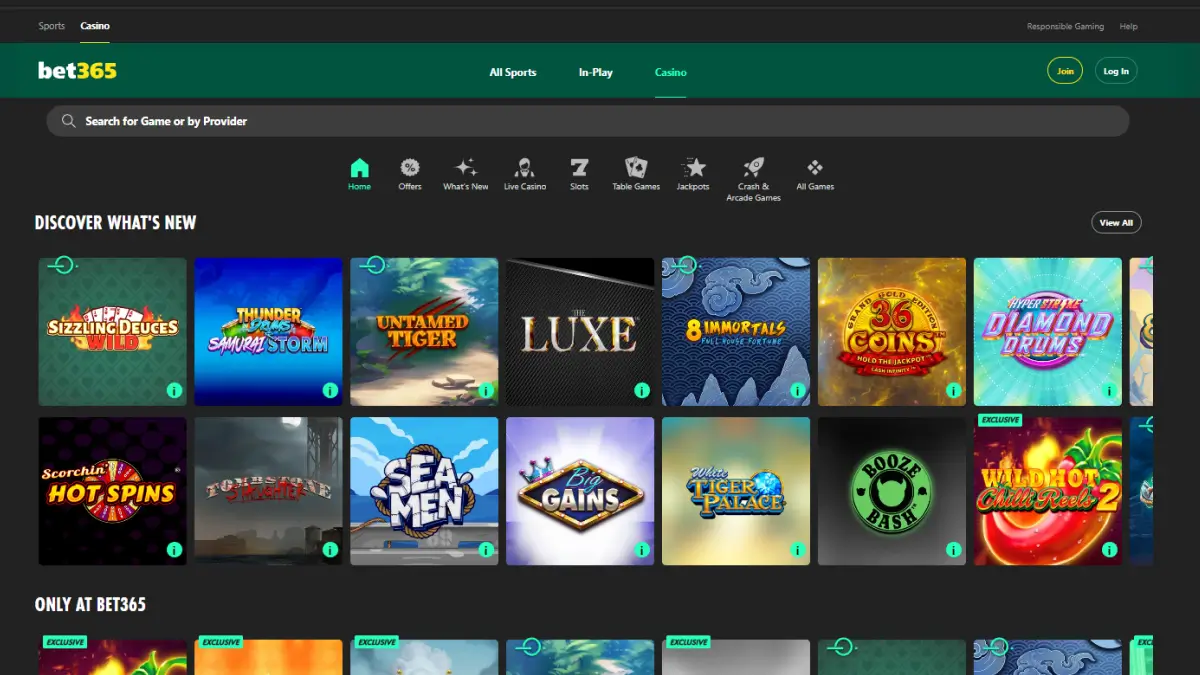
Task: Show info for Sizzling Deuces Wild
Action: tap(174, 390)
